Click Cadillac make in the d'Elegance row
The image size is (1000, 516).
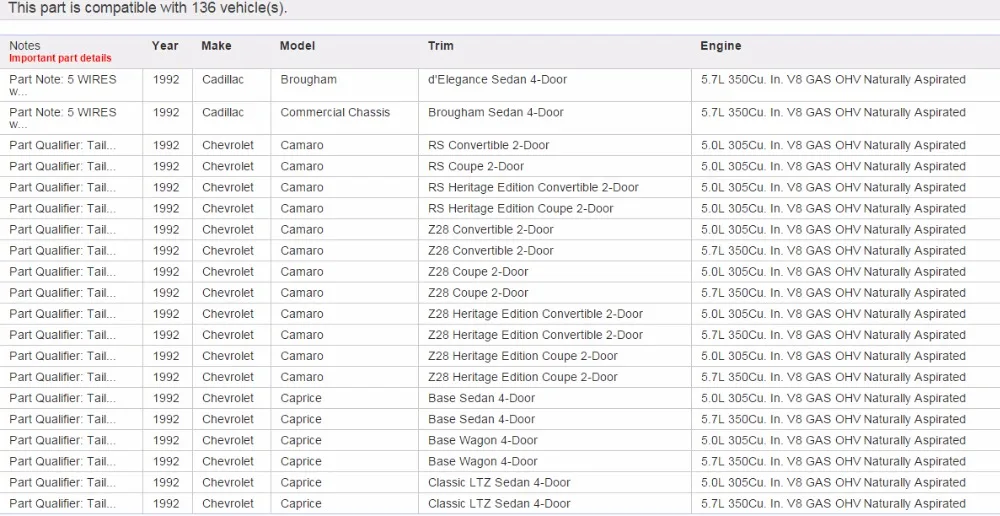click(223, 80)
